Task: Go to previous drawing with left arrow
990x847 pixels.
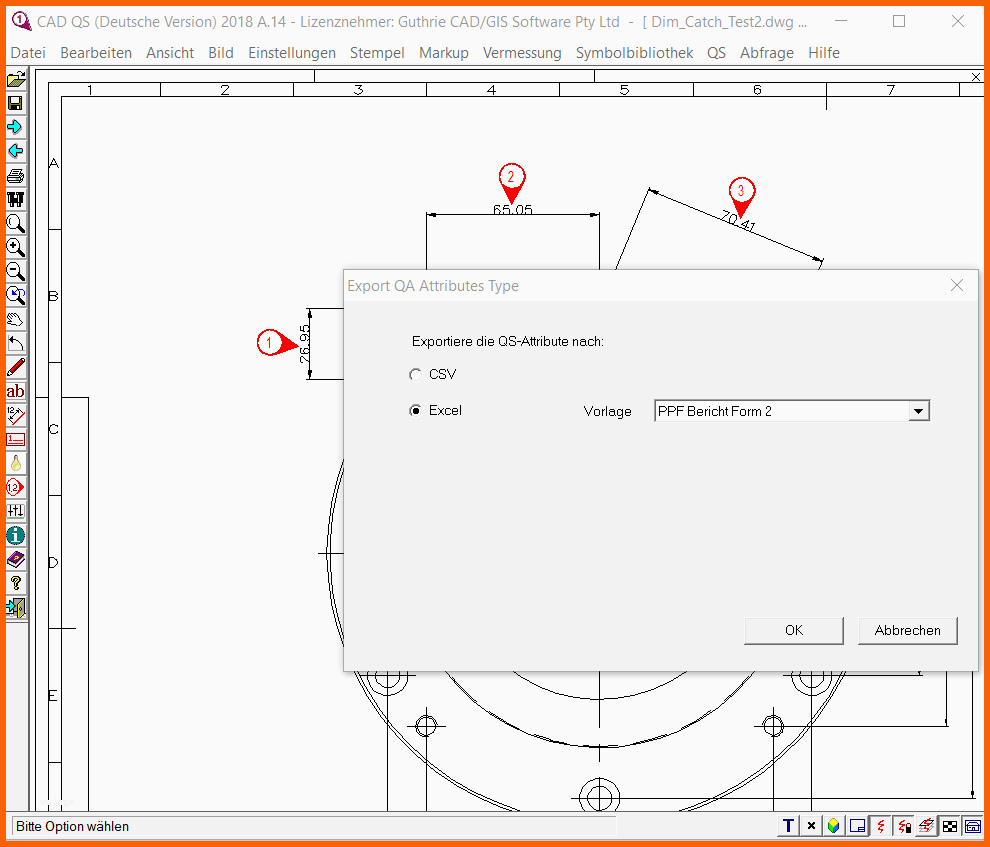Action: (x=16, y=151)
